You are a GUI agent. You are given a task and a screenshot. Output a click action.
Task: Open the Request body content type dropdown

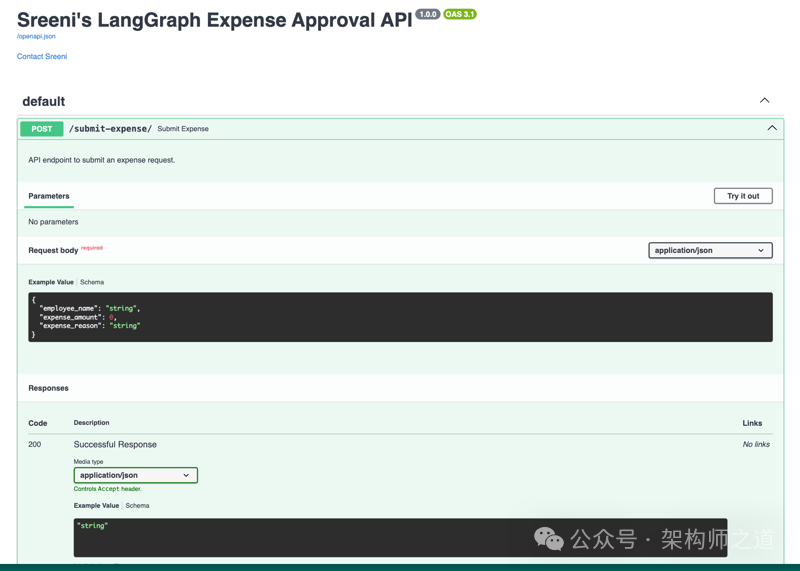point(710,251)
